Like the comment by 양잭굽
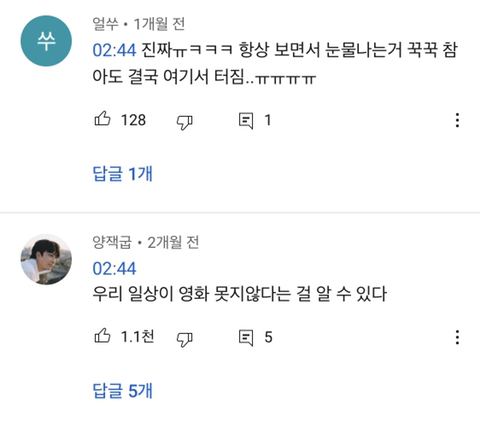Image resolution: width=480 pixels, height=424 pixels. [x=102, y=336]
